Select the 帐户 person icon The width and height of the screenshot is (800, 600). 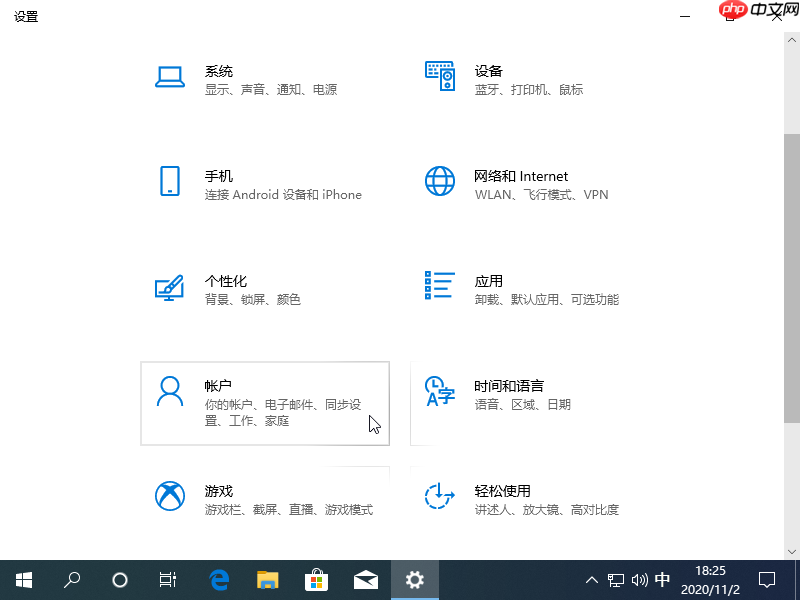168,392
